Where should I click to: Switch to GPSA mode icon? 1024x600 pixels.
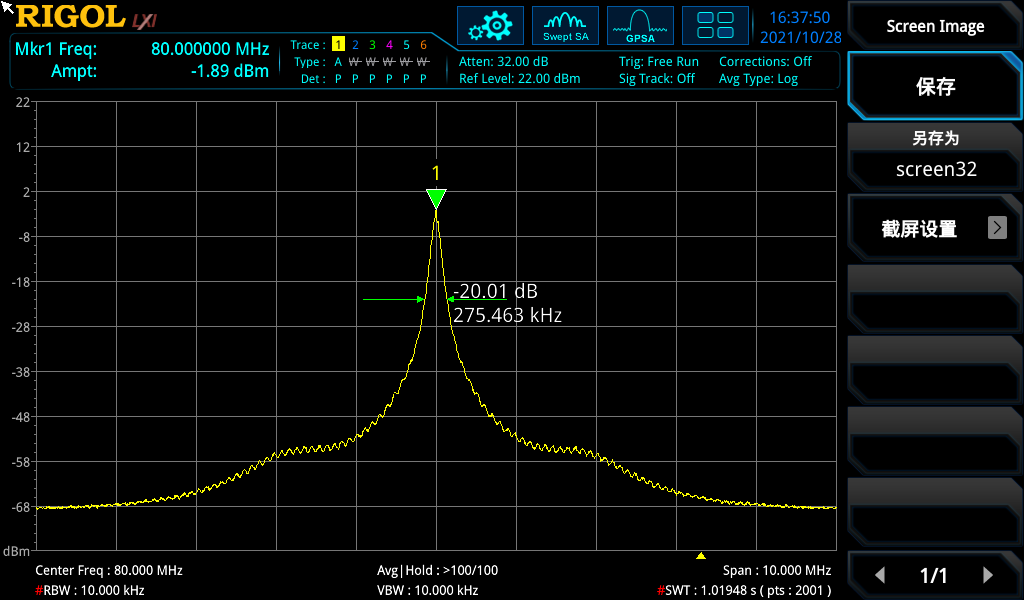(x=640, y=26)
